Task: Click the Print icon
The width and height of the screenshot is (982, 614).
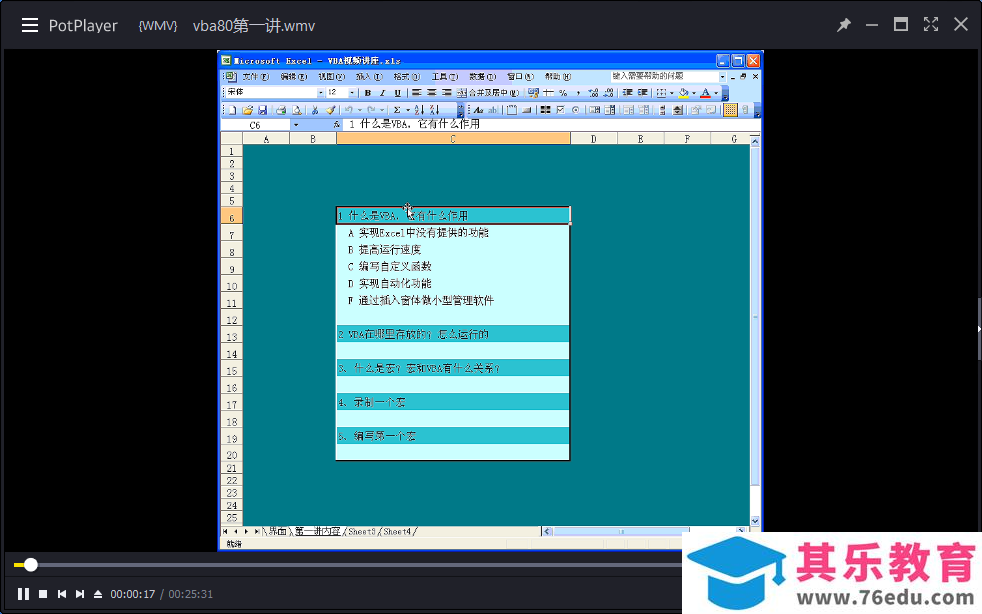Action: tap(281, 110)
